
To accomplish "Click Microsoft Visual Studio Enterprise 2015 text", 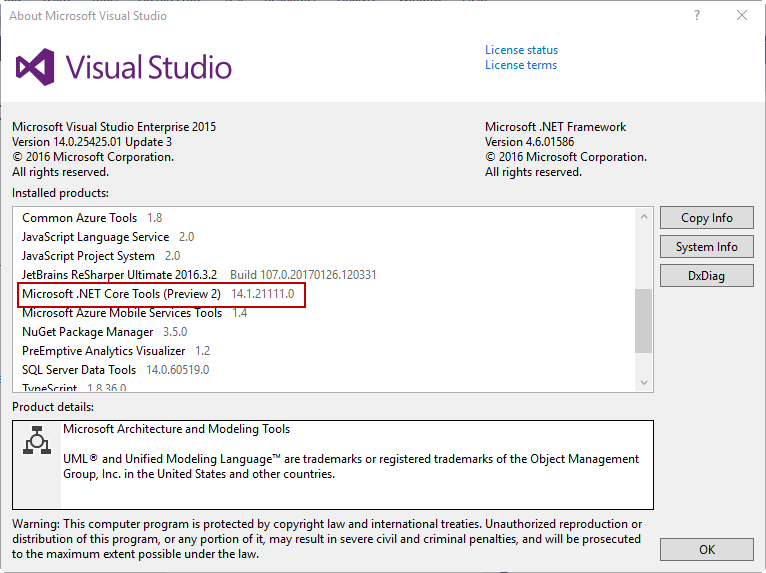I will [x=114, y=127].
